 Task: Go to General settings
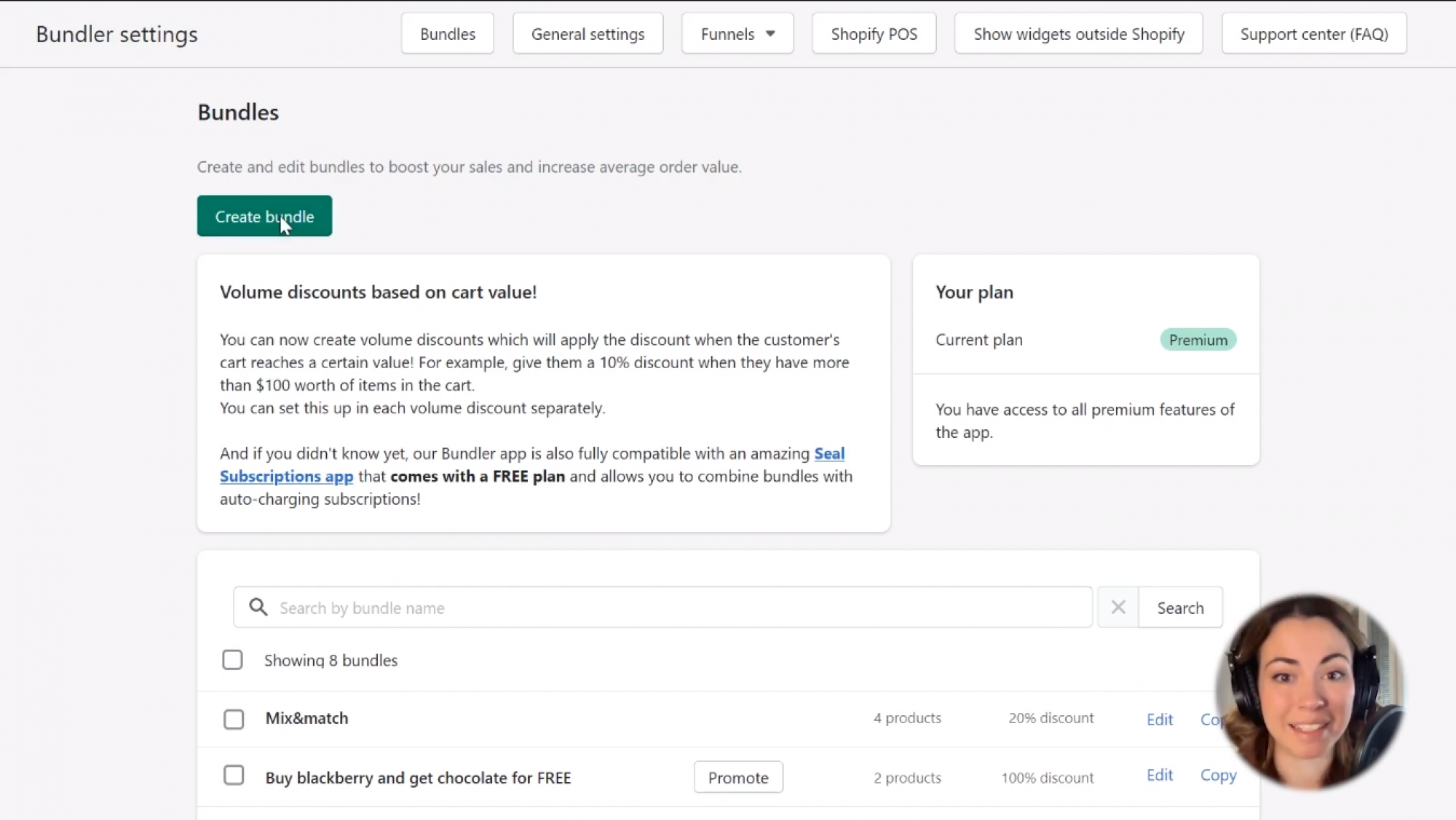(x=587, y=33)
